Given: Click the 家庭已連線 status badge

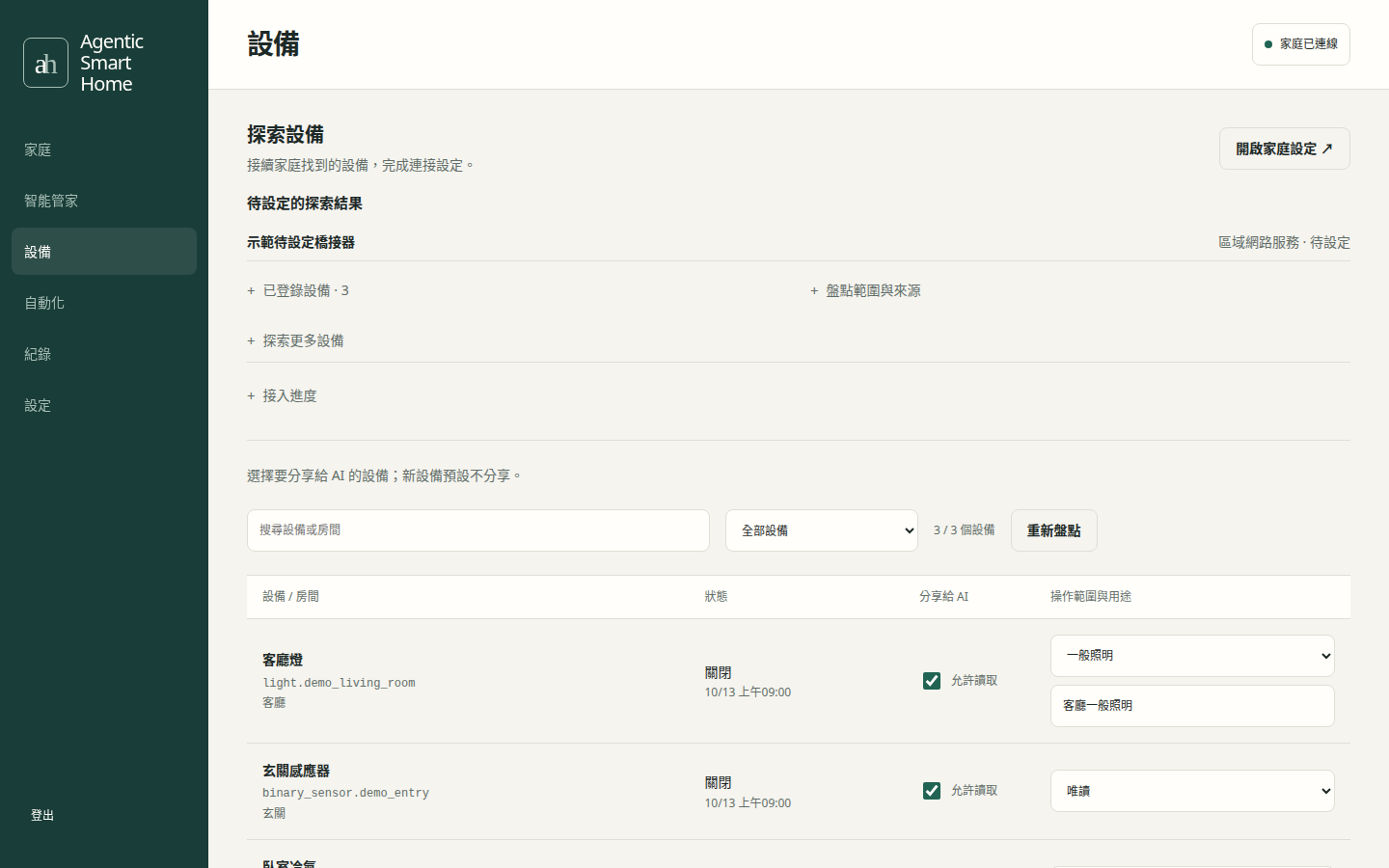Looking at the screenshot, I should click(x=1300, y=44).
